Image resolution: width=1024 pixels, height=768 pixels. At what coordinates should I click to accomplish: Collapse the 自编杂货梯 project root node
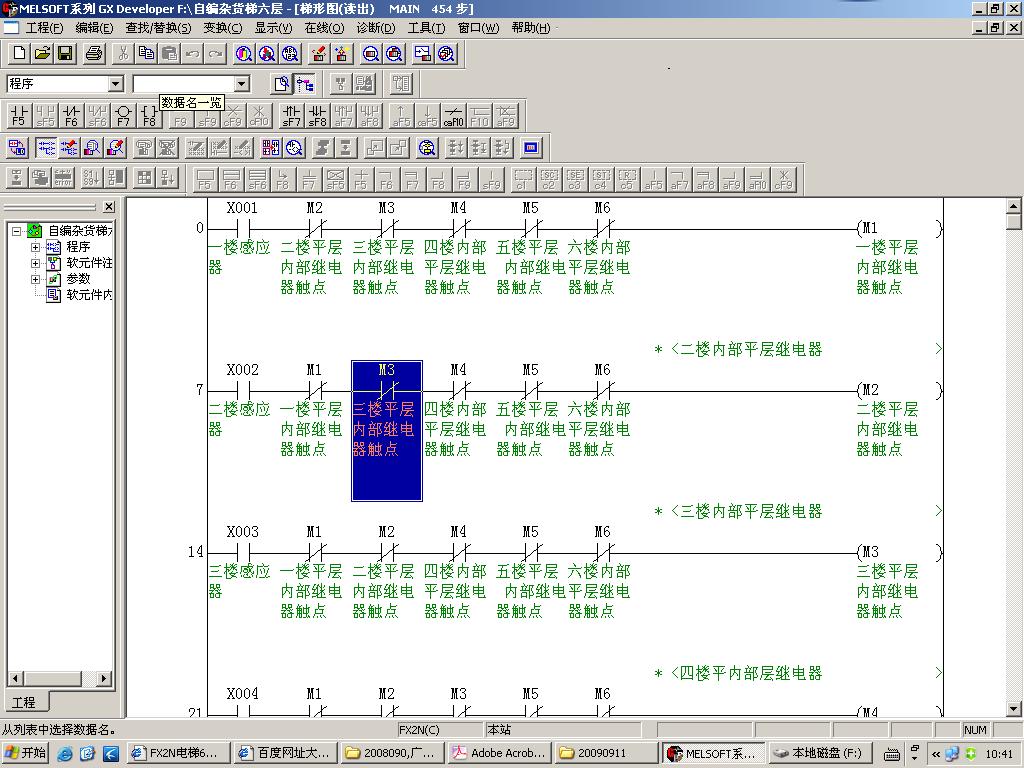click(x=17, y=231)
